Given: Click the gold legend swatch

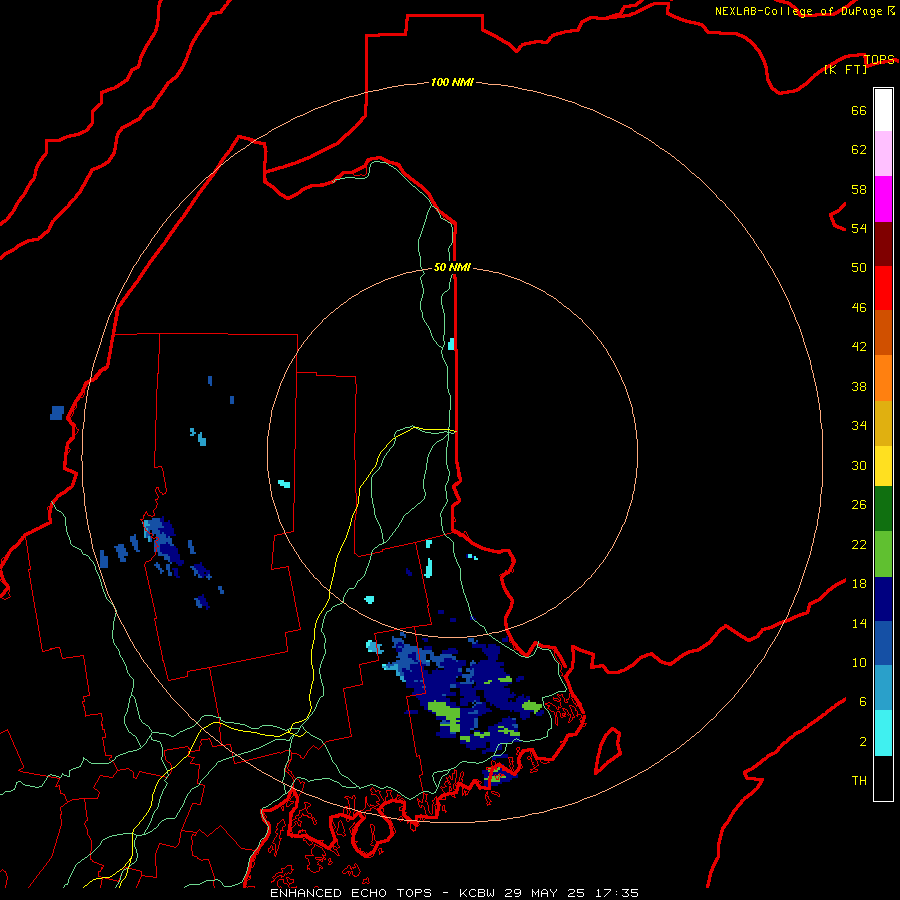Looking at the screenshot, I should click(883, 423).
